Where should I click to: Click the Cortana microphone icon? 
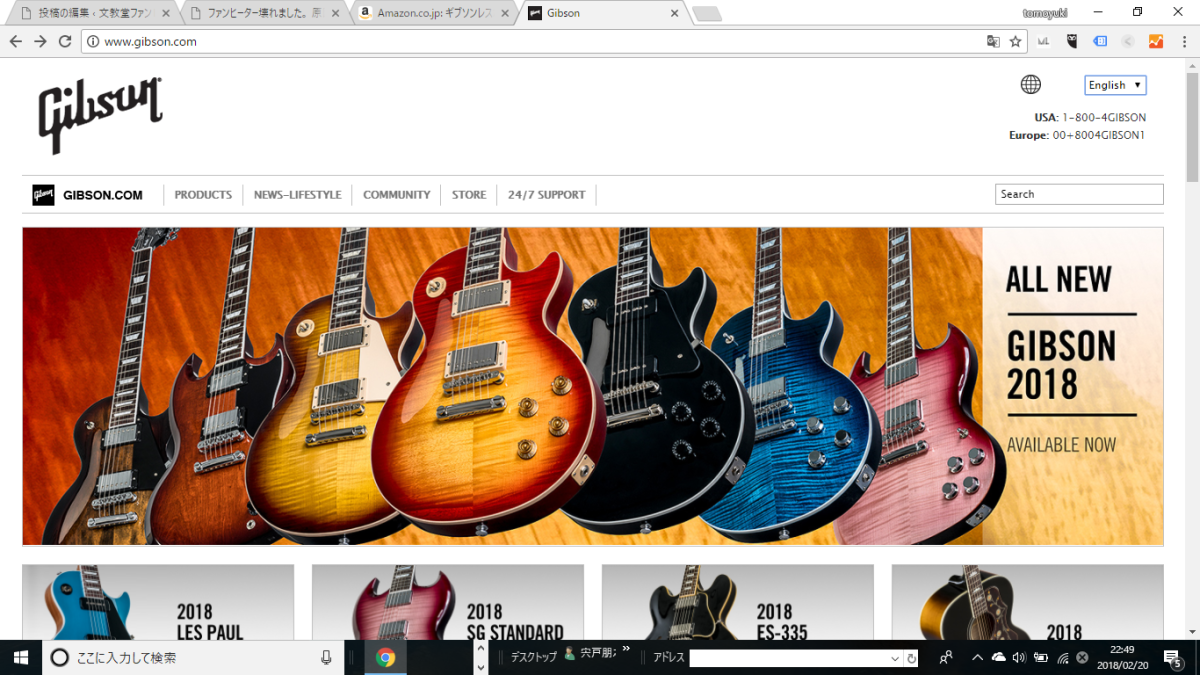326,657
